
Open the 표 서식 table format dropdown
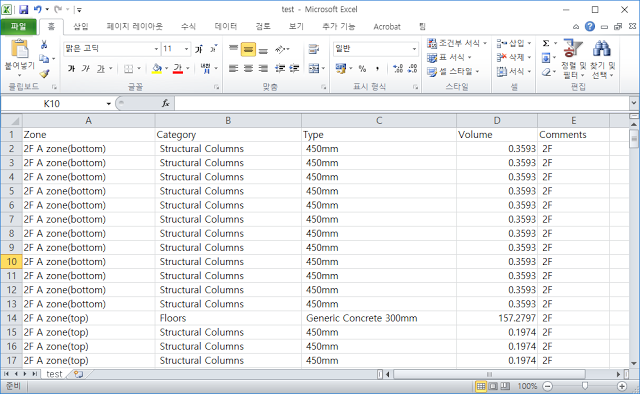click(449, 57)
